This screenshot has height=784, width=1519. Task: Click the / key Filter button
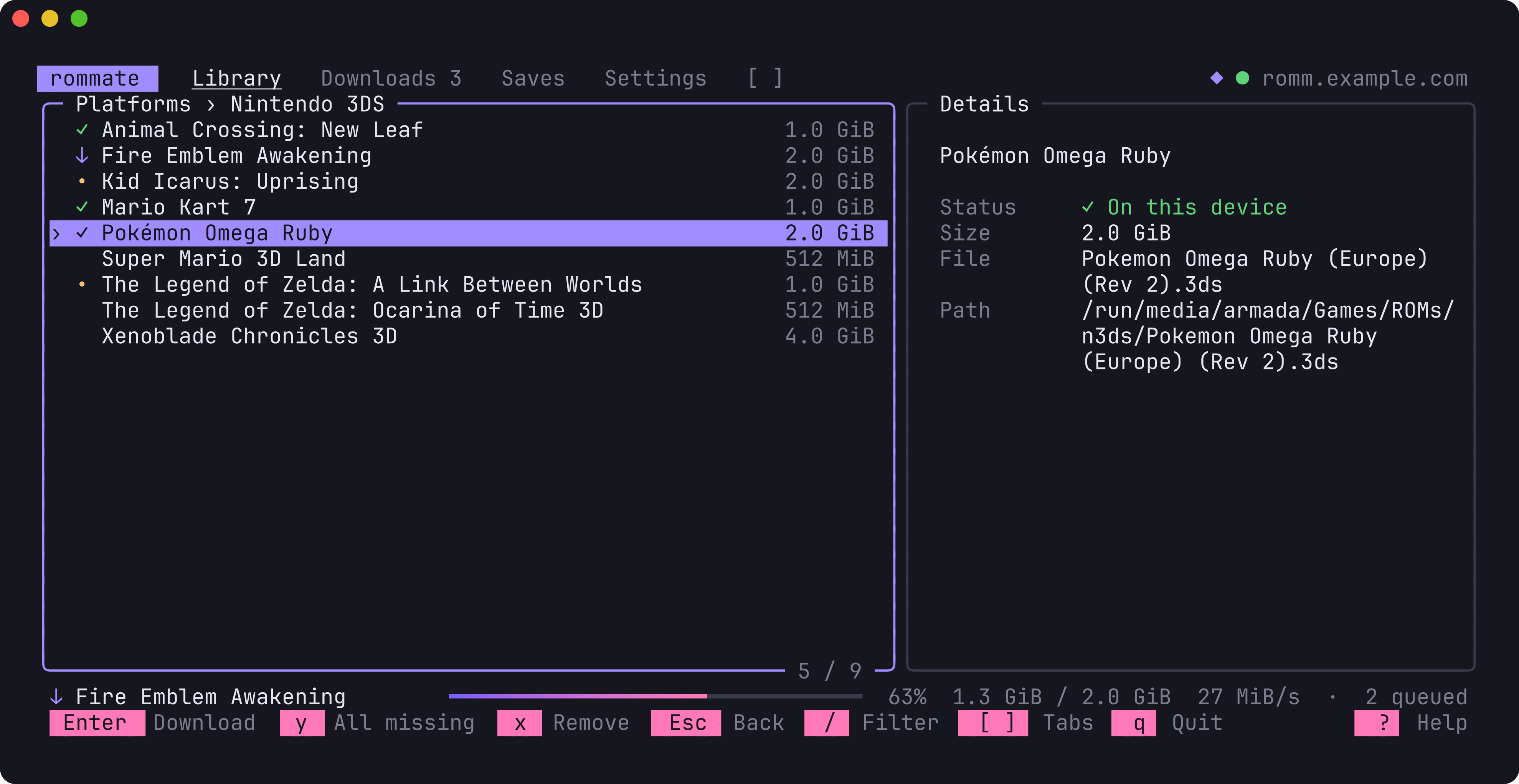[x=872, y=723]
